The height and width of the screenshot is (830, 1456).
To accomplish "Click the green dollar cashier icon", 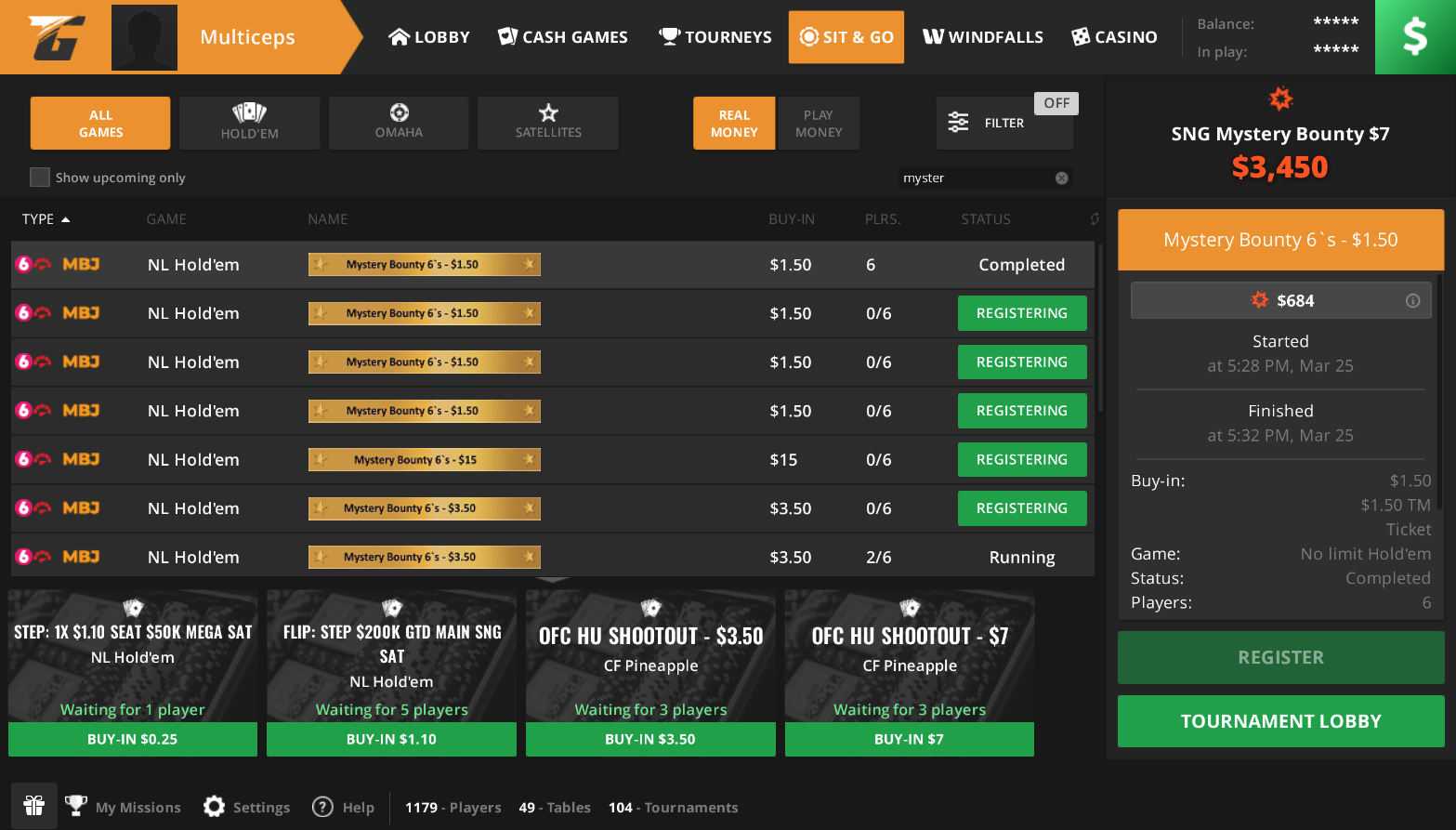I will coord(1414,37).
